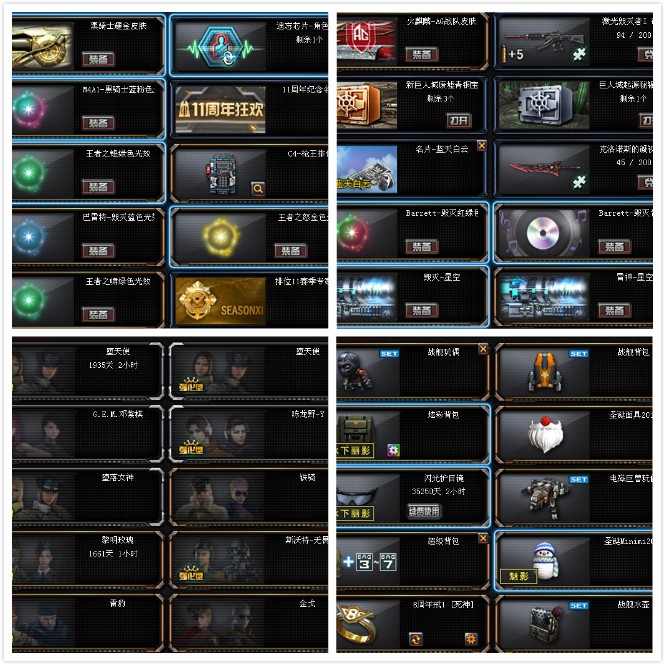Click 打开 on the bronze treasure chest item
The height and width of the screenshot is (665, 665).
tap(459, 121)
